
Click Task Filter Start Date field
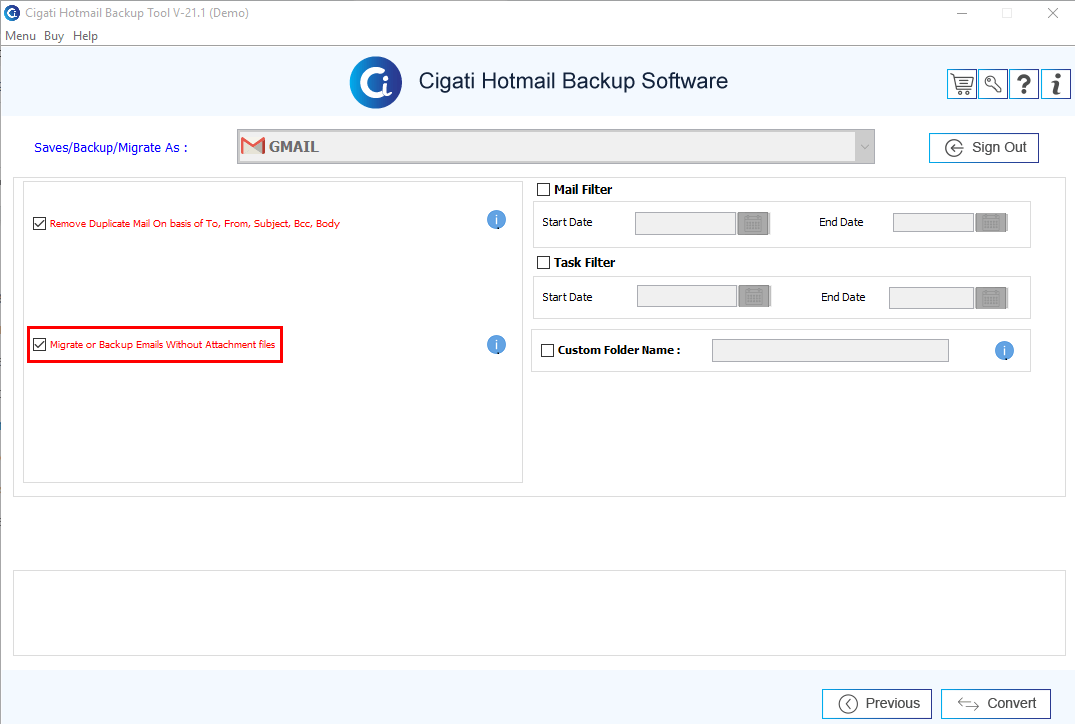[x=687, y=297]
